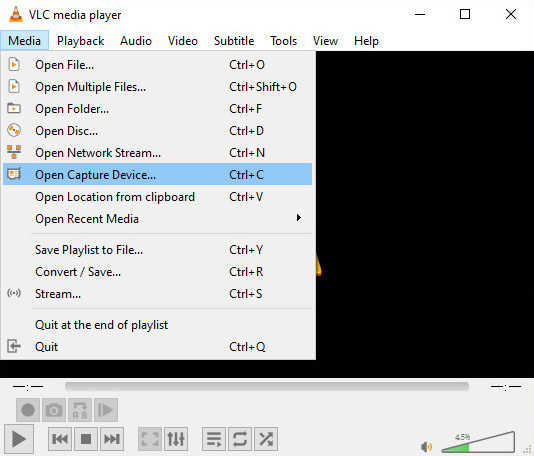
Task: Skip to next media track
Action: point(112,439)
